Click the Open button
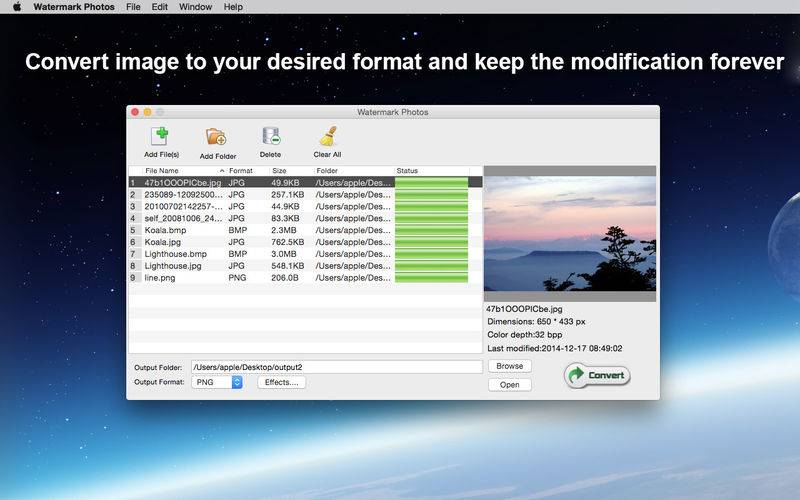 510,385
